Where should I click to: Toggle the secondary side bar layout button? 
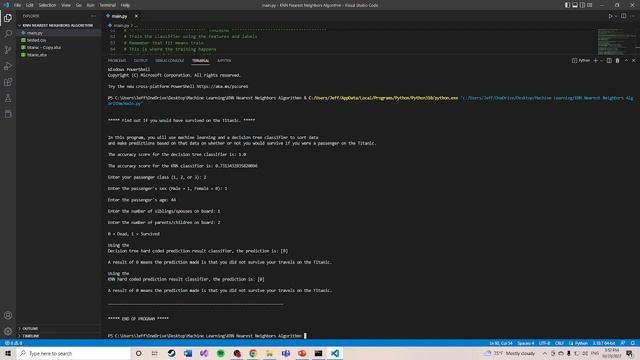tap(582, 5)
